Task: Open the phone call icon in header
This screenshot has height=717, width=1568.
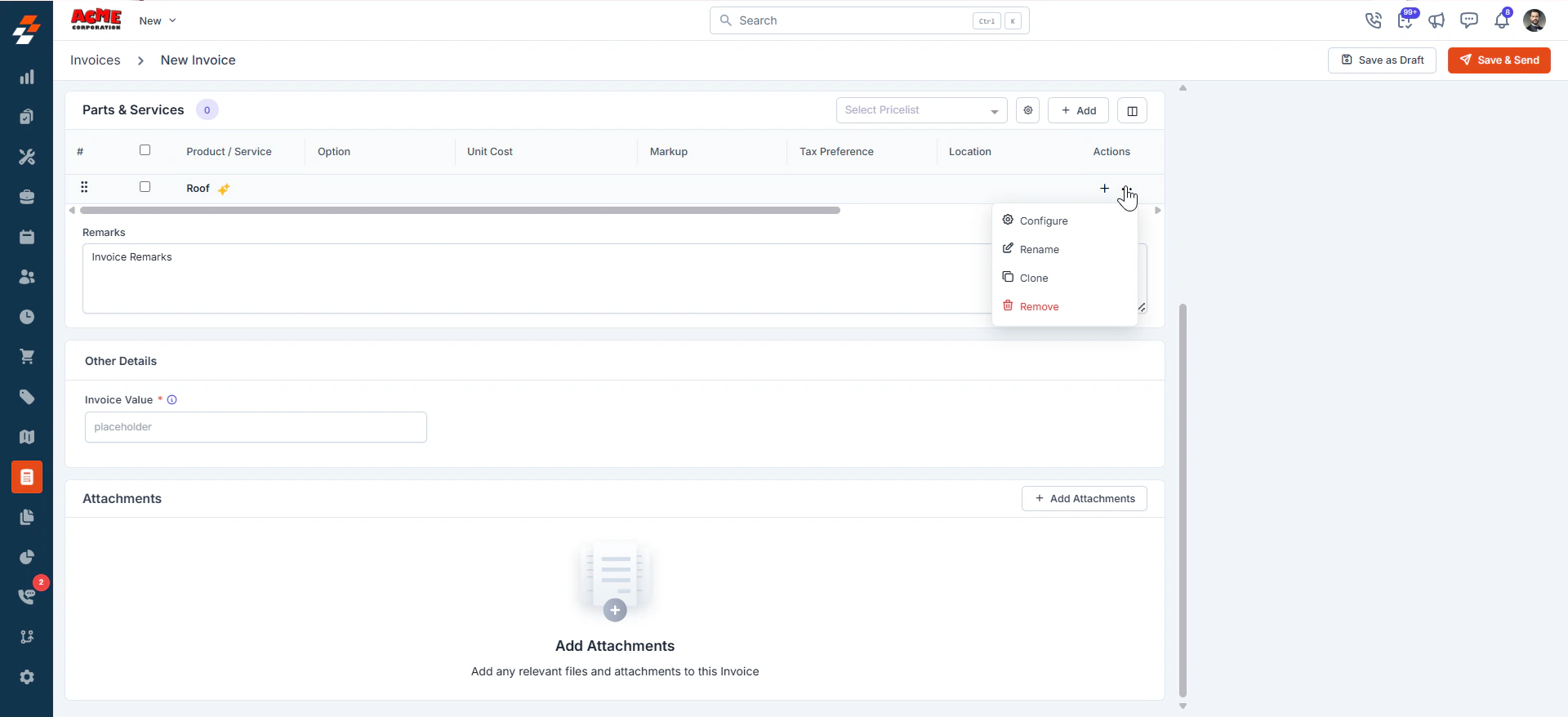Action: tap(1374, 20)
